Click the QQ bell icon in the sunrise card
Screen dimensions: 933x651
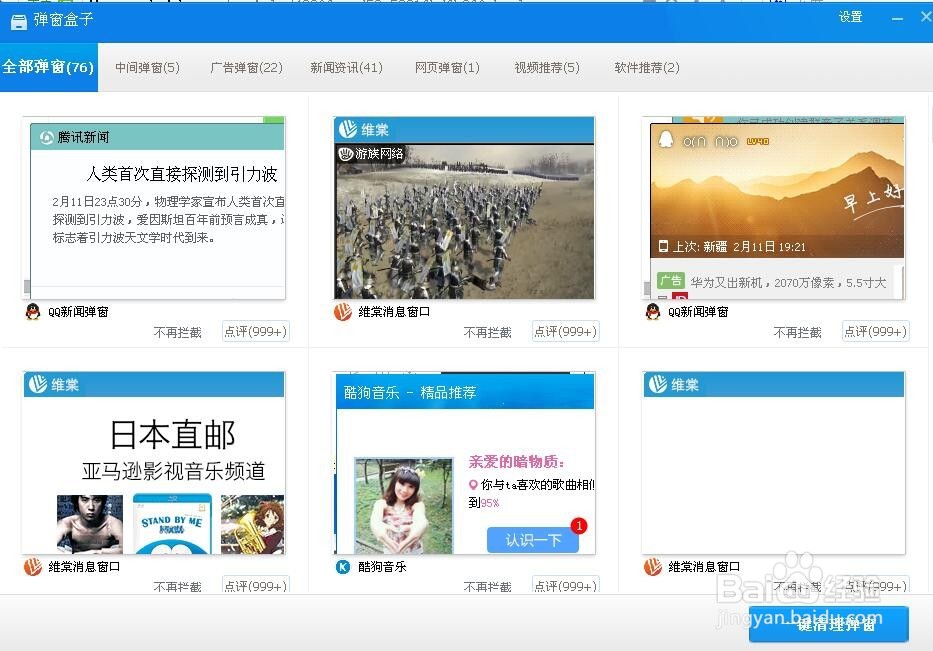(666, 140)
